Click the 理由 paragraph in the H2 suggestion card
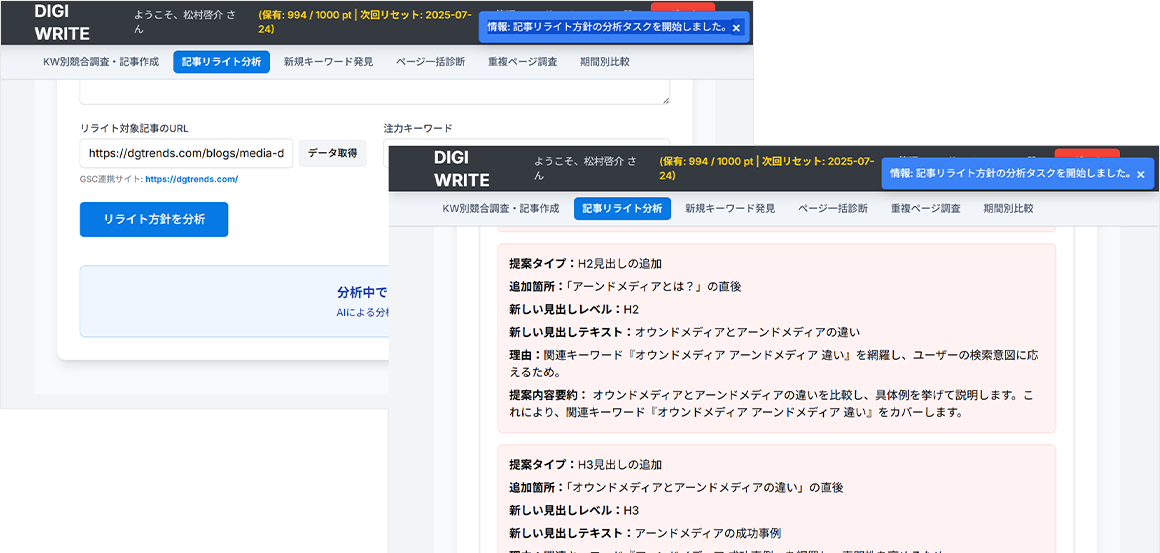1160x553 pixels. (x=774, y=363)
